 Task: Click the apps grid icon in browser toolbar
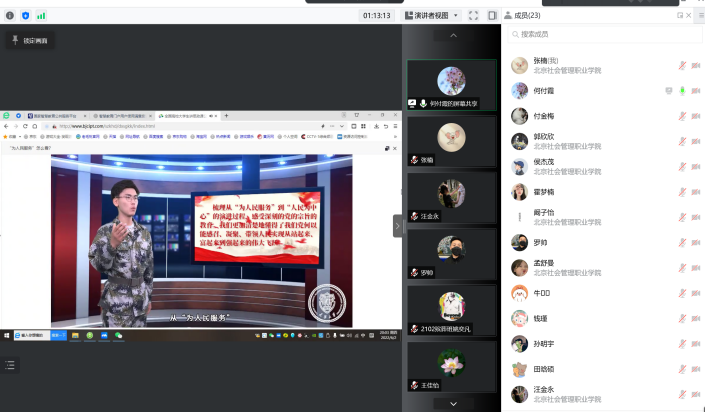point(363,126)
